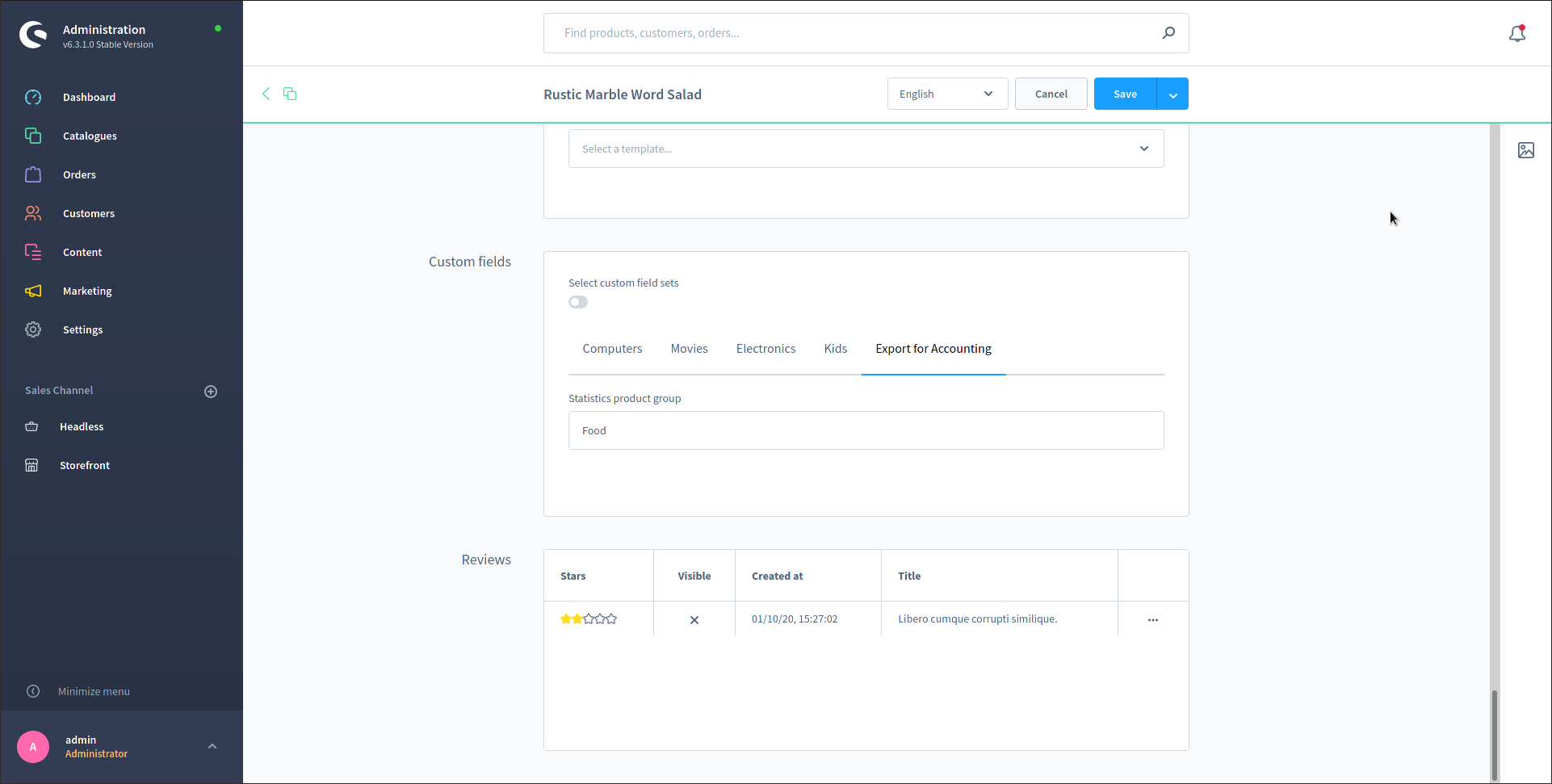Click Minimize menu label
The image size is (1552, 784).
94,691
